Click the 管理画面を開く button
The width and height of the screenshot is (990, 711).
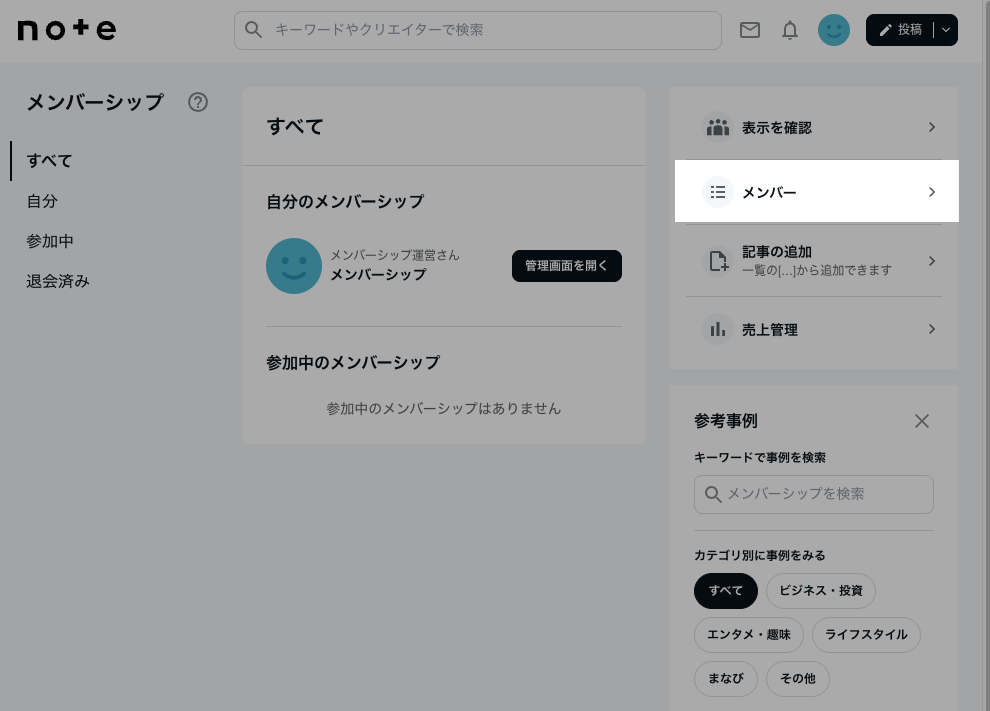[567, 266]
